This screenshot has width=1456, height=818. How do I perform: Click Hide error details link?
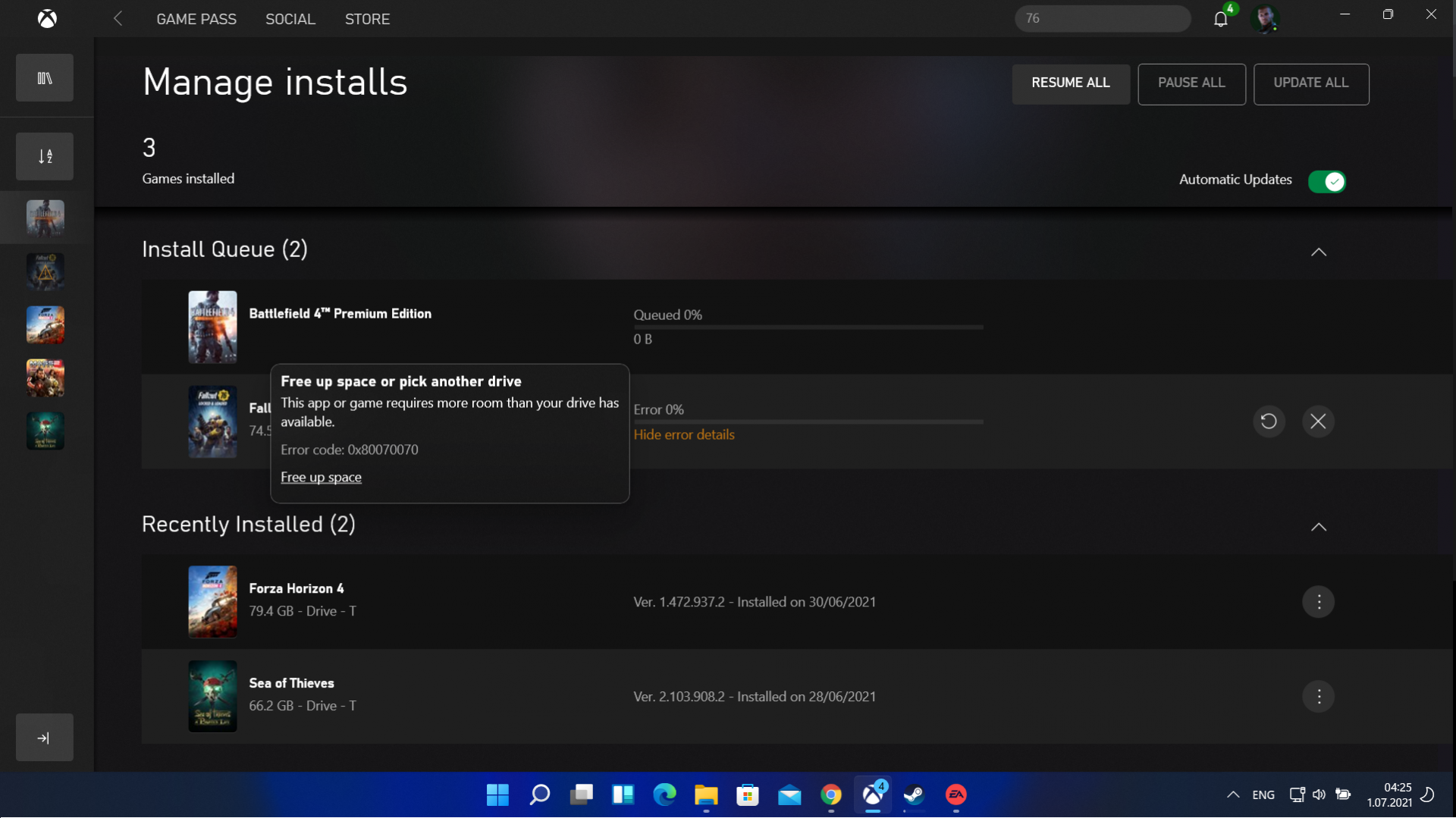point(684,434)
